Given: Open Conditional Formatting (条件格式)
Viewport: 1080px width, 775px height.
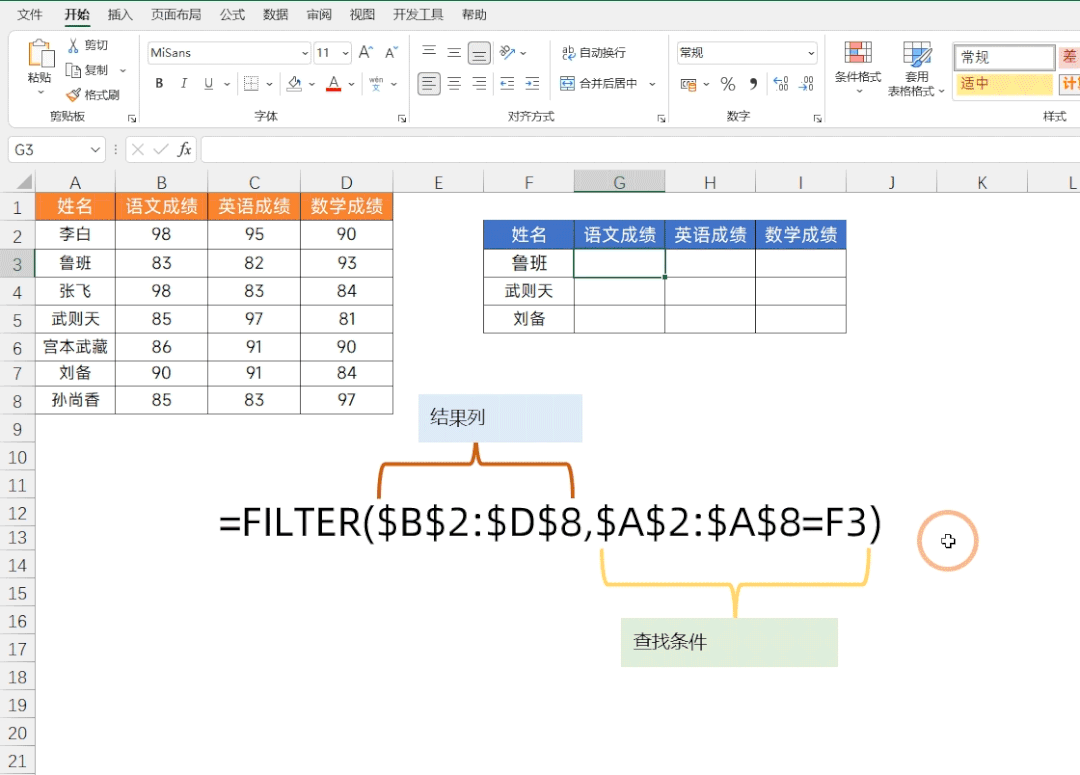Looking at the screenshot, I should (858, 68).
